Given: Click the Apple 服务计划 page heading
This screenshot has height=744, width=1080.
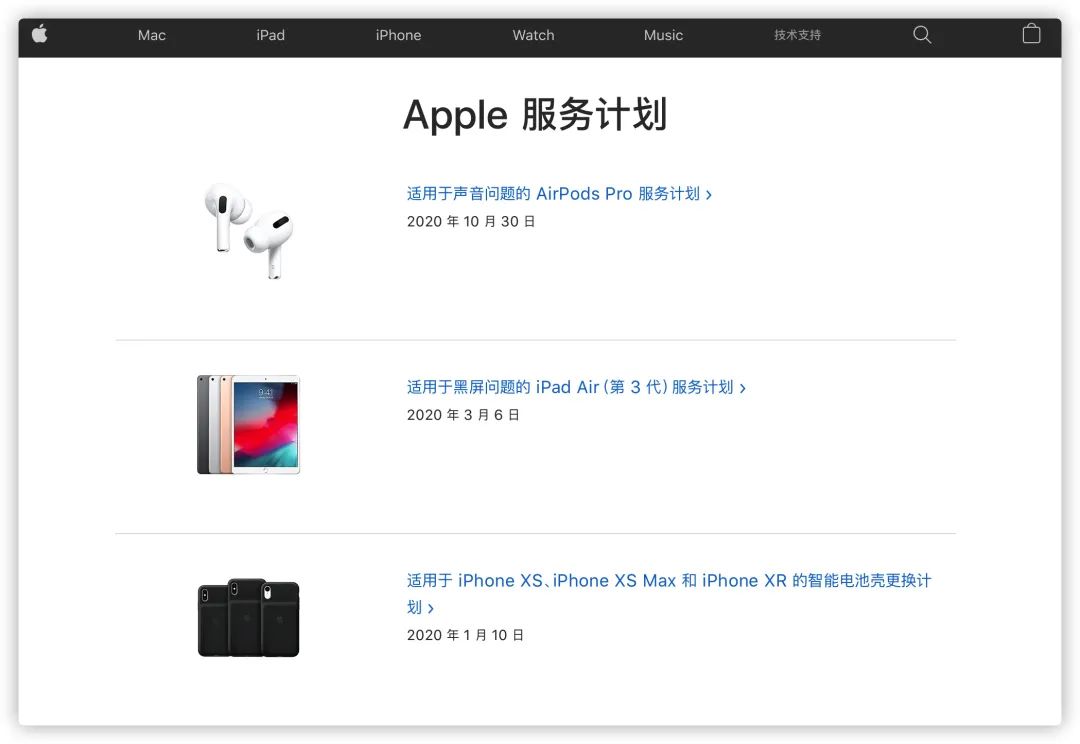Looking at the screenshot, I should click(535, 114).
